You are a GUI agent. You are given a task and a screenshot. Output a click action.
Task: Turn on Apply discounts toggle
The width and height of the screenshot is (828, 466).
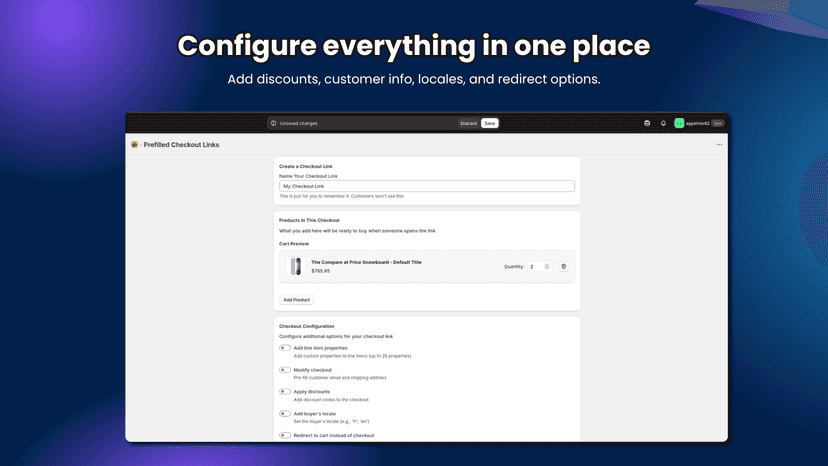point(285,392)
